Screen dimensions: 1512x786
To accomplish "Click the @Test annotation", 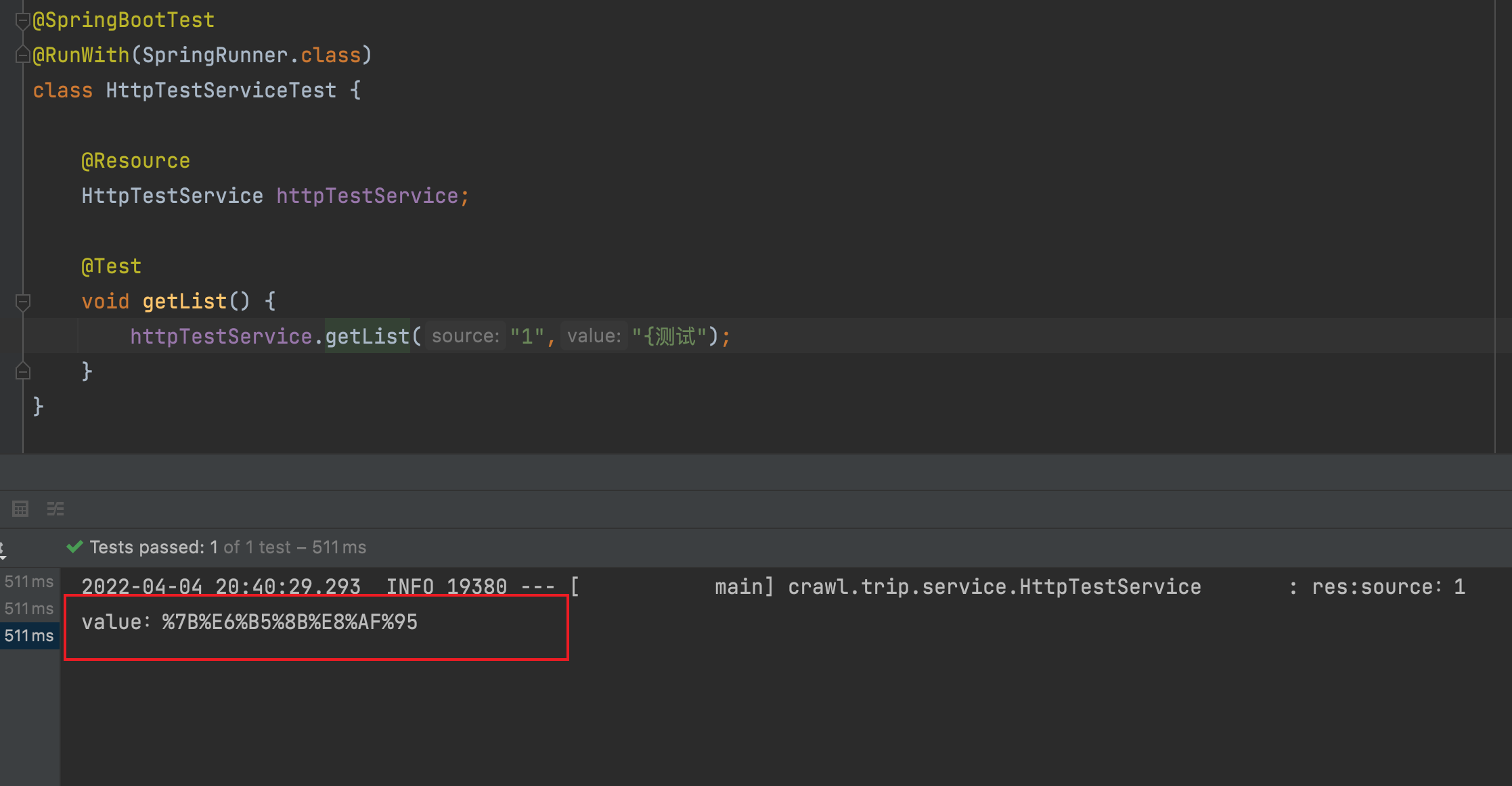I will (111, 267).
